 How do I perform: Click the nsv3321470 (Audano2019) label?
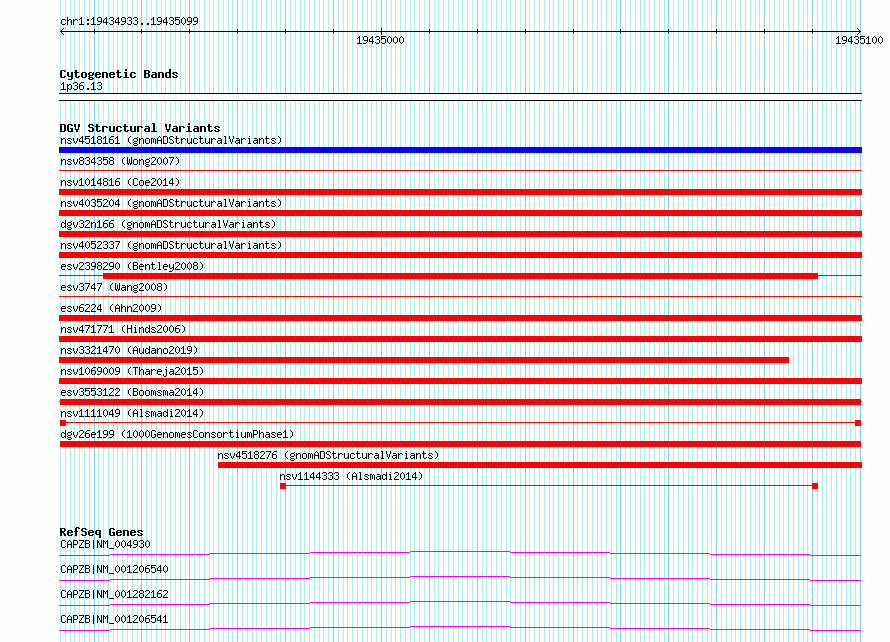click(129, 350)
